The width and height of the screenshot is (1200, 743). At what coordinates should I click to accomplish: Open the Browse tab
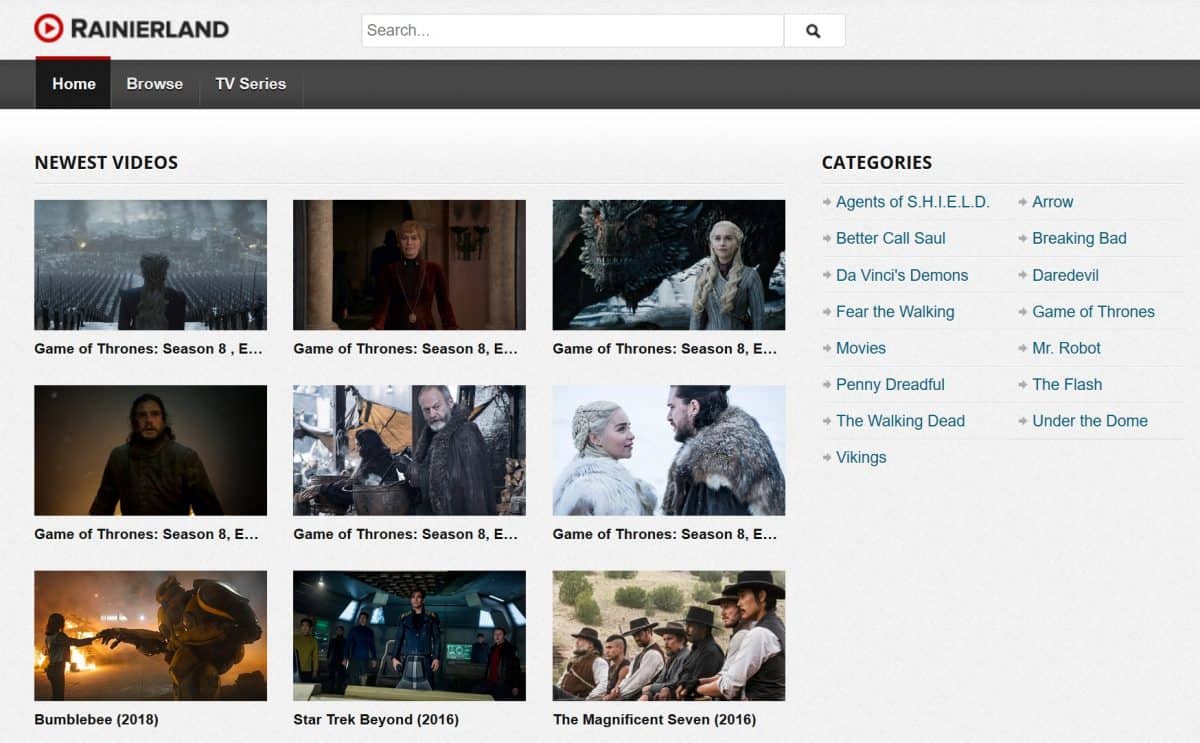(x=155, y=84)
